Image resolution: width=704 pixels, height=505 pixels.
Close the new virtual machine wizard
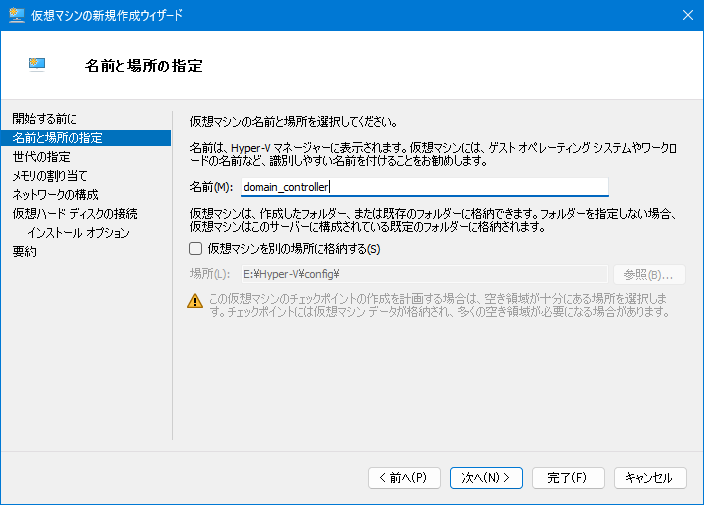pos(687,15)
